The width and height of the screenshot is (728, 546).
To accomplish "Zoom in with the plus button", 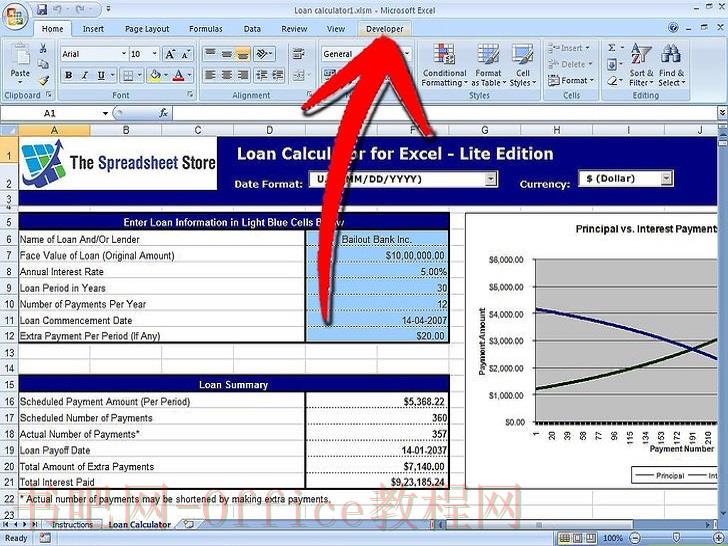I will 718,538.
